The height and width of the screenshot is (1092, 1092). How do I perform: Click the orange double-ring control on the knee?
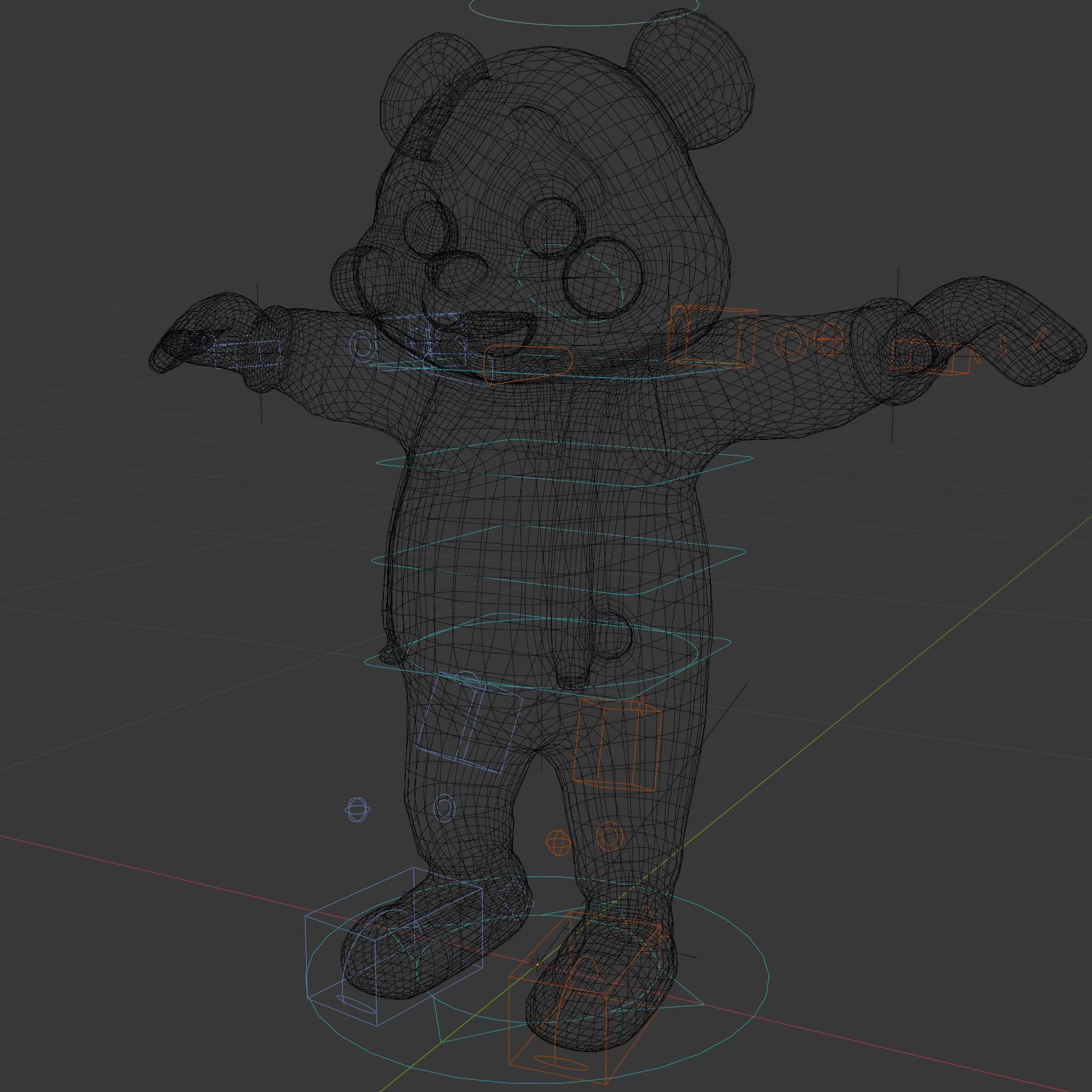610,837
